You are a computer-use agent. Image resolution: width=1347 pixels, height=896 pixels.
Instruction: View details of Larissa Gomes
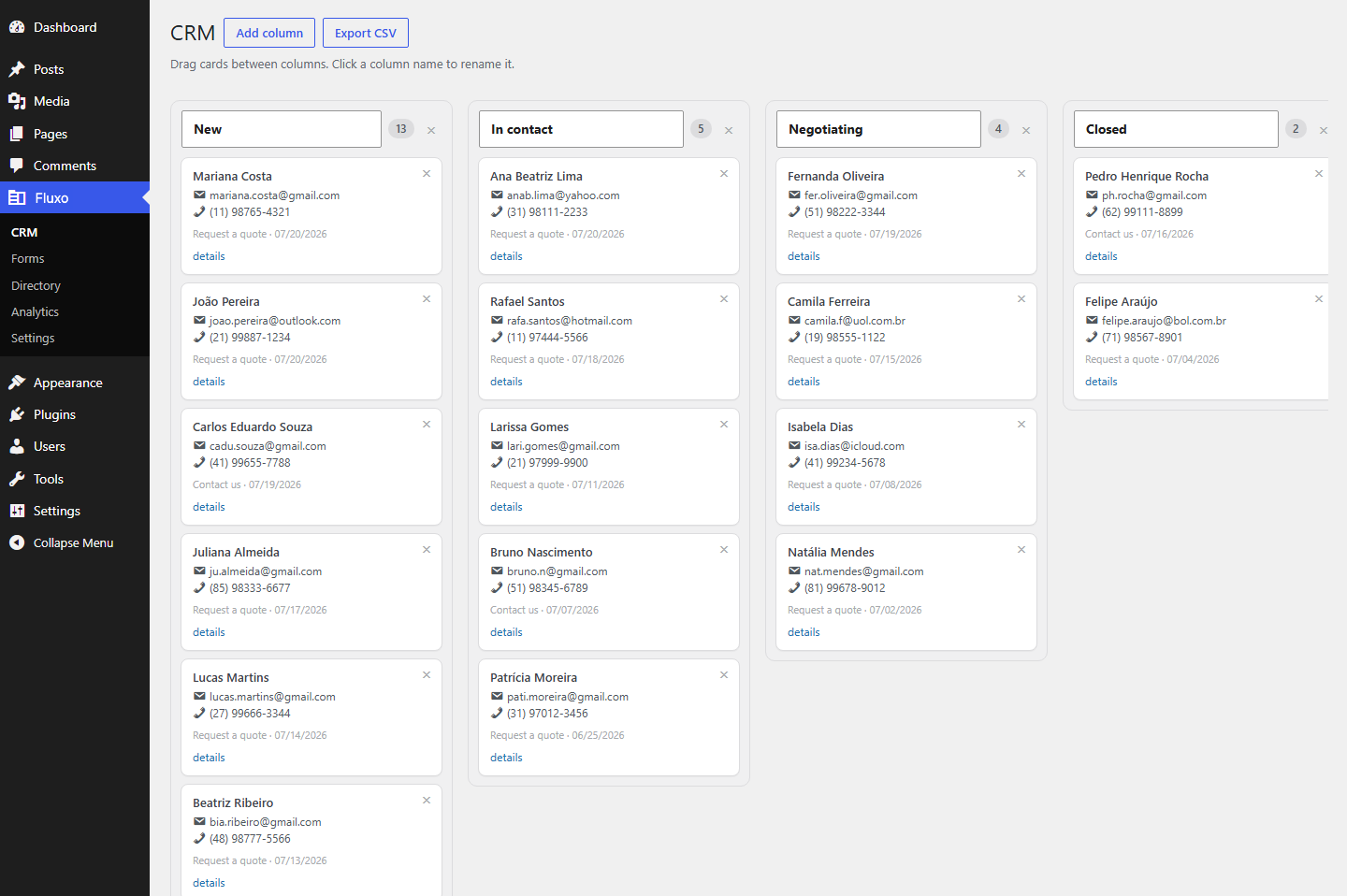coord(506,507)
